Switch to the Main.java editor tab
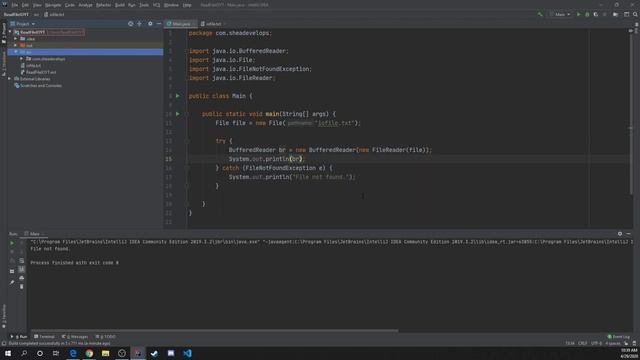640x360 pixels. click(x=180, y=24)
